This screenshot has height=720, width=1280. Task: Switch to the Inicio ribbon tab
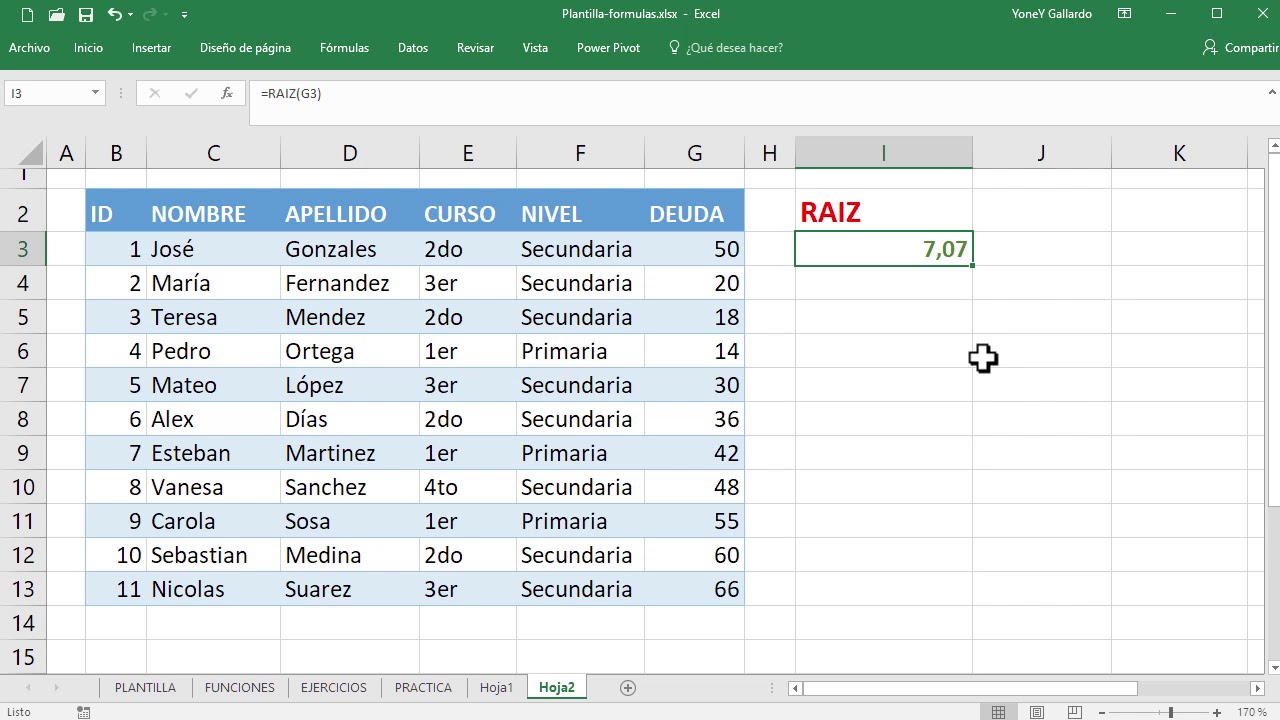coord(88,48)
